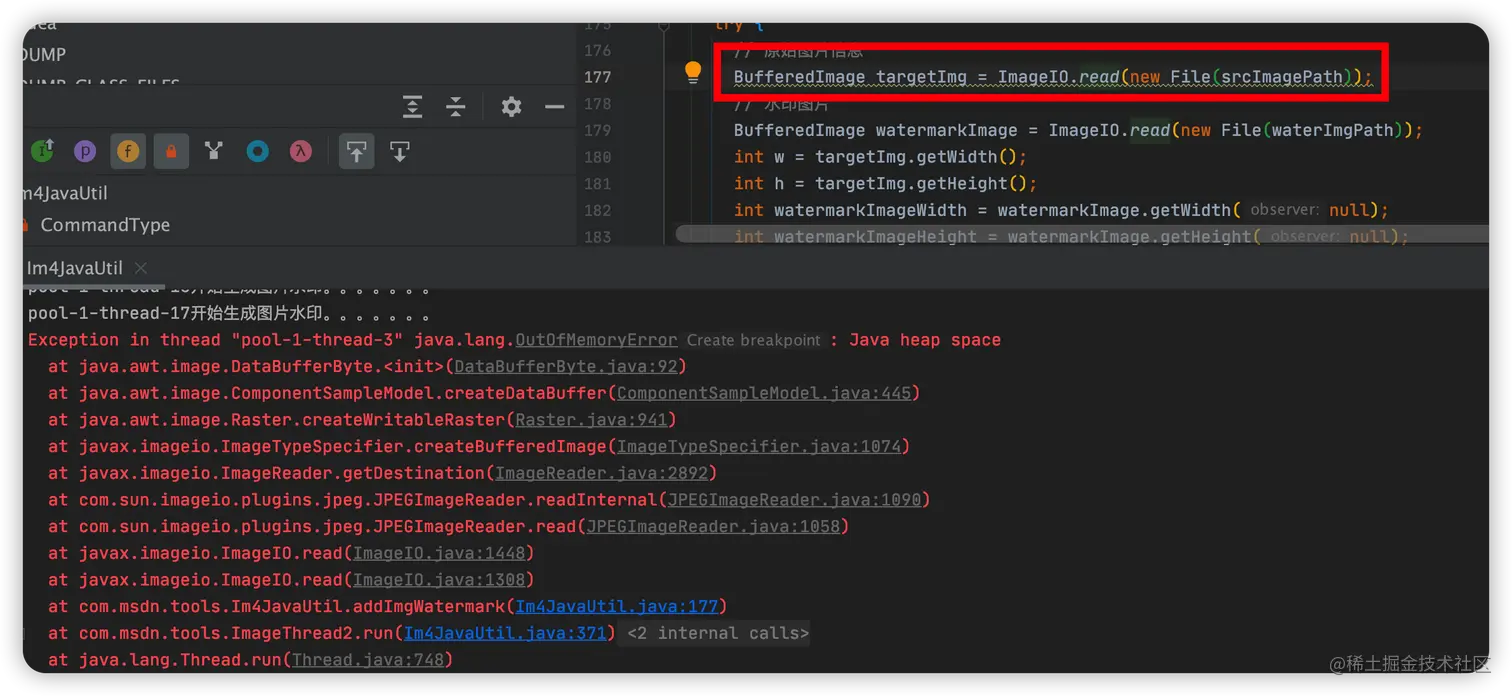Toggle Autoscroll to Source up-arrow icon
Image resolution: width=1512 pixels, height=696 pixels.
tap(356, 151)
